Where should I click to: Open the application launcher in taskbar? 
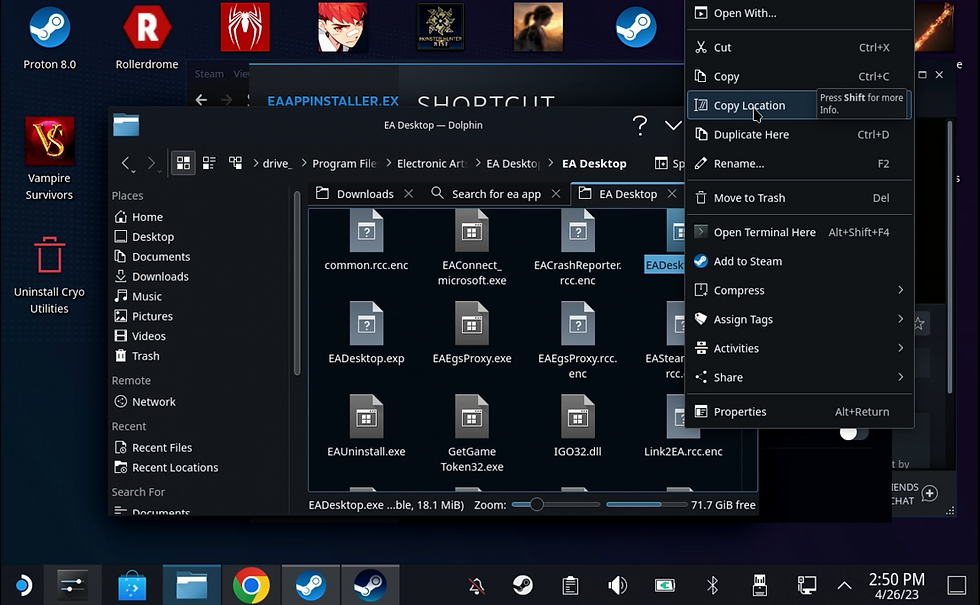(23, 586)
